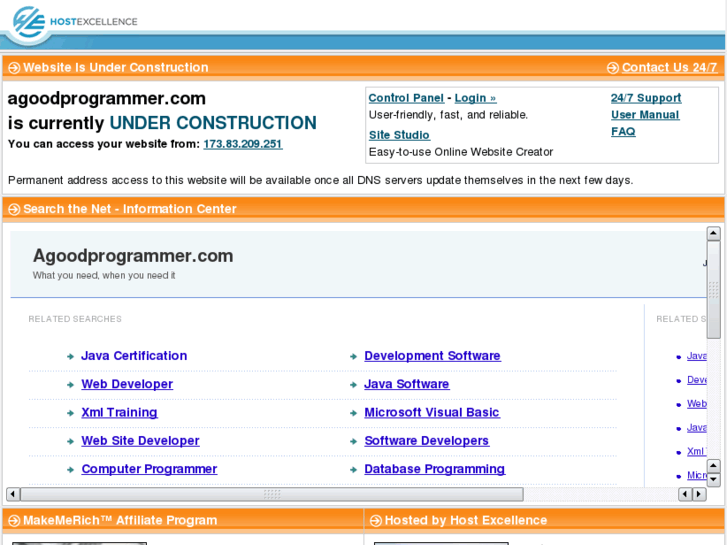Select the Microsoft Visual Basic search link

[x=431, y=412]
